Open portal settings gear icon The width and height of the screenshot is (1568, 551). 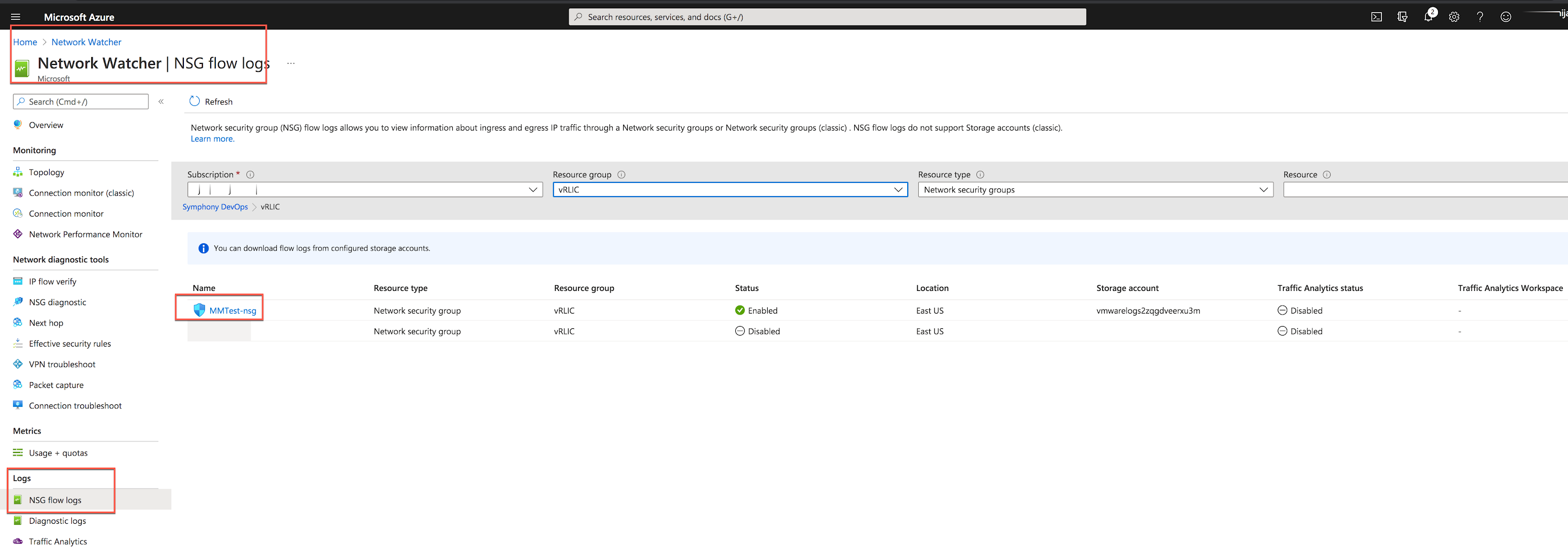1454,17
